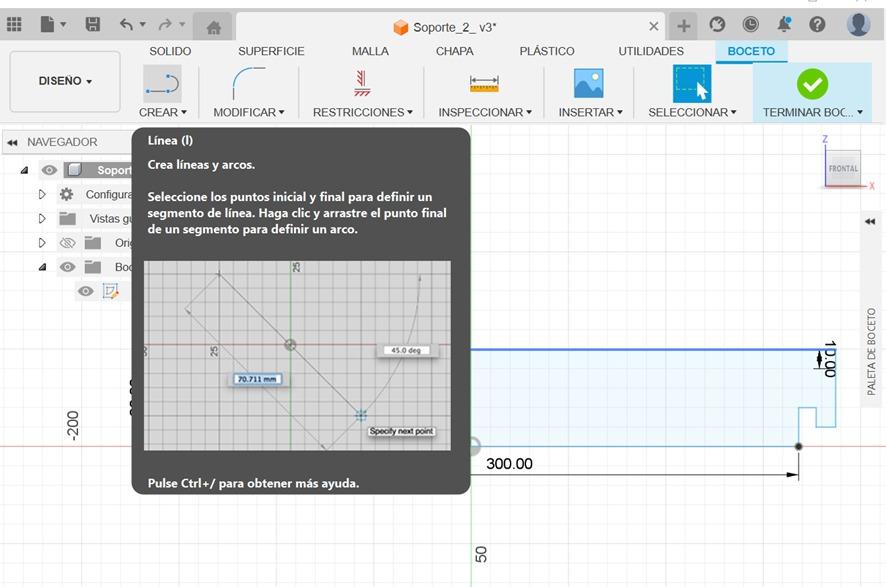The image size is (886, 587).
Task: Expand the PALETA DE BOCETO panel arrows
Action: click(870, 221)
